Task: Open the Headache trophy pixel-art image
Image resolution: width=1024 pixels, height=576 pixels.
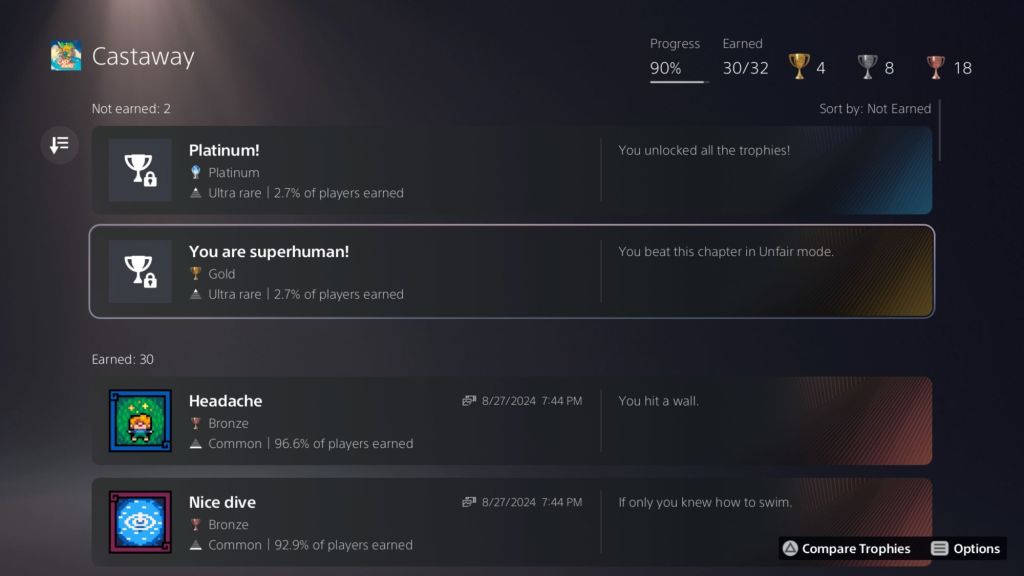Action: tap(140, 421)
